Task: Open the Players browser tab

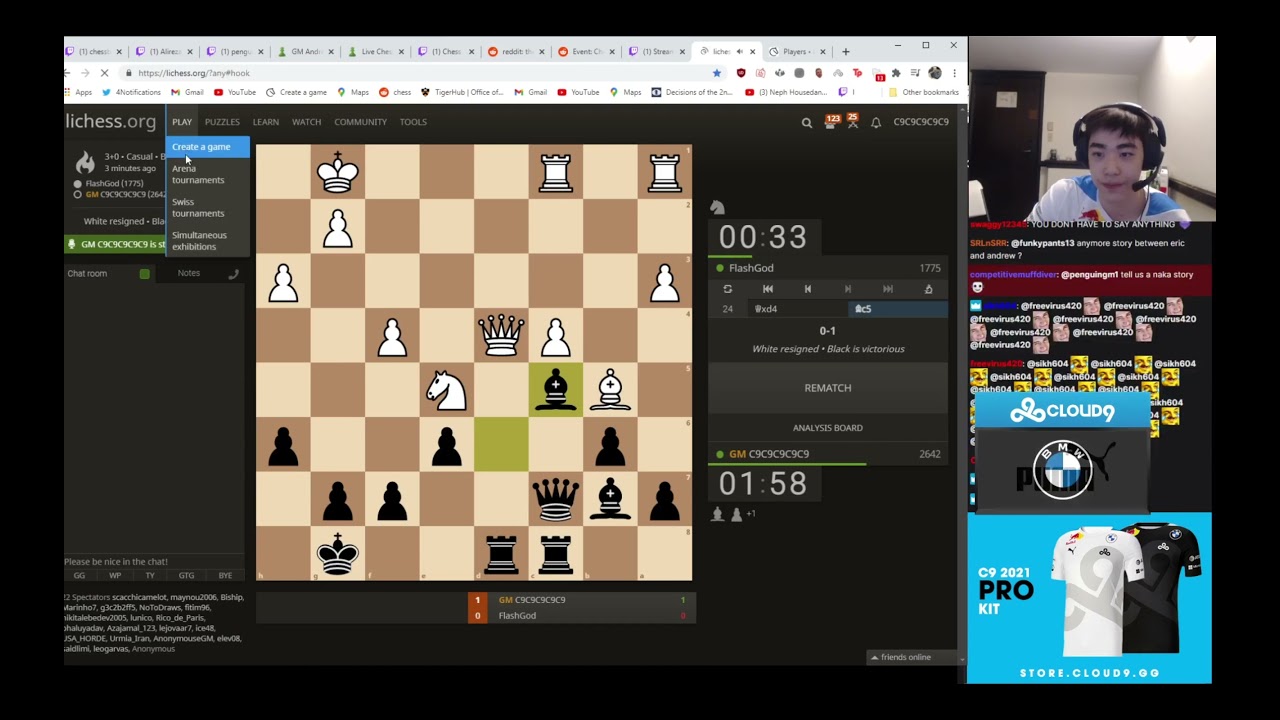Action: 796,52
